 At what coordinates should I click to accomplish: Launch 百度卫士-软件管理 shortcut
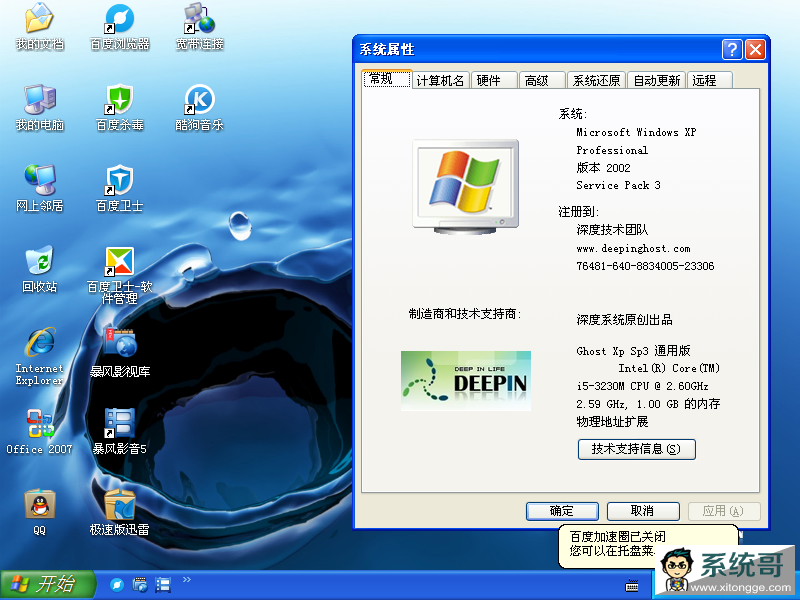[119, 276]
